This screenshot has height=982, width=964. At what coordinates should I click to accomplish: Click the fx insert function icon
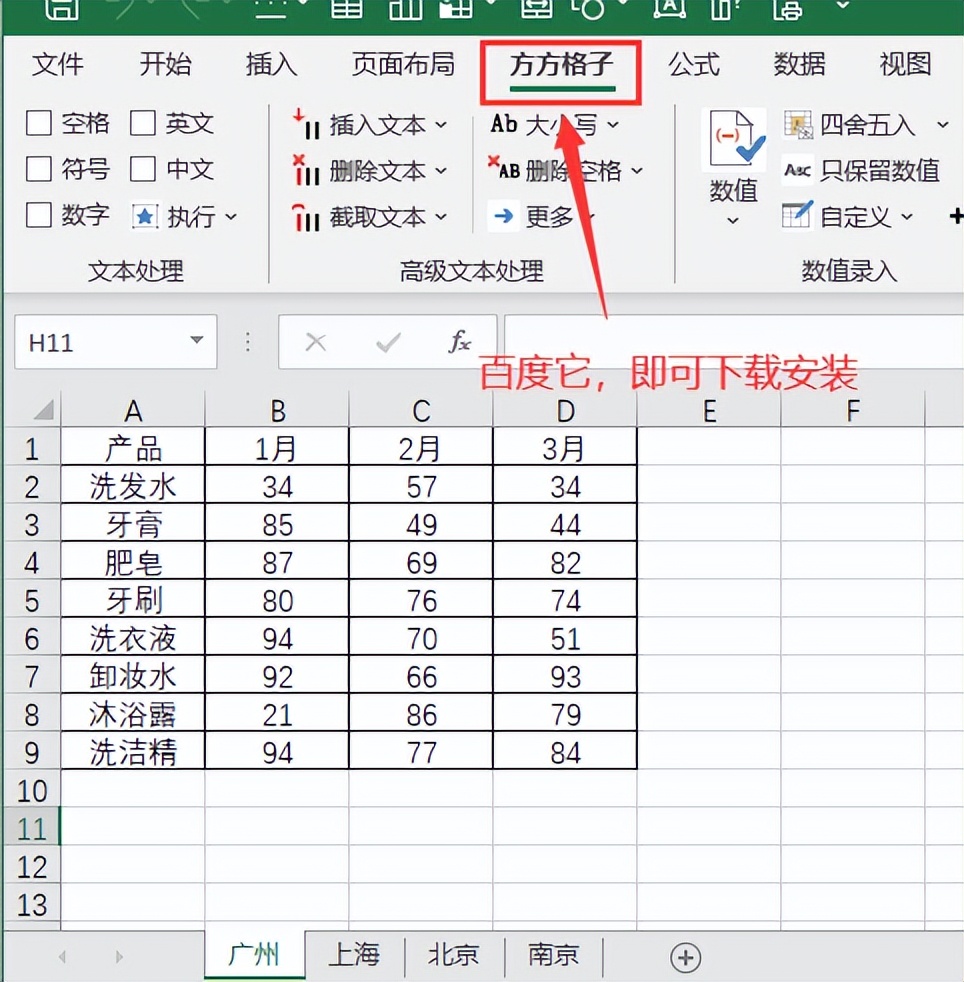pyautogui.click(x=459, y=343)
